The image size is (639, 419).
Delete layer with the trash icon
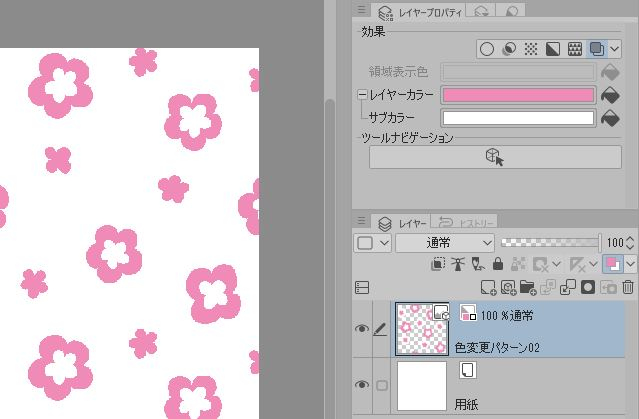pyautogui.click(x=628, y=287)
